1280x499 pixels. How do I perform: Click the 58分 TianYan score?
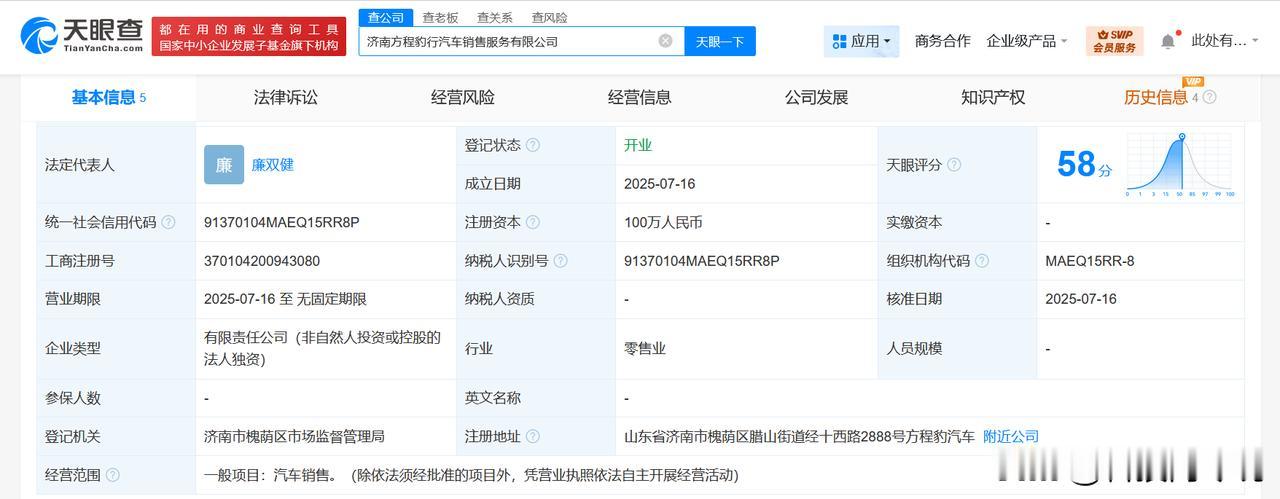point(1084,164)
